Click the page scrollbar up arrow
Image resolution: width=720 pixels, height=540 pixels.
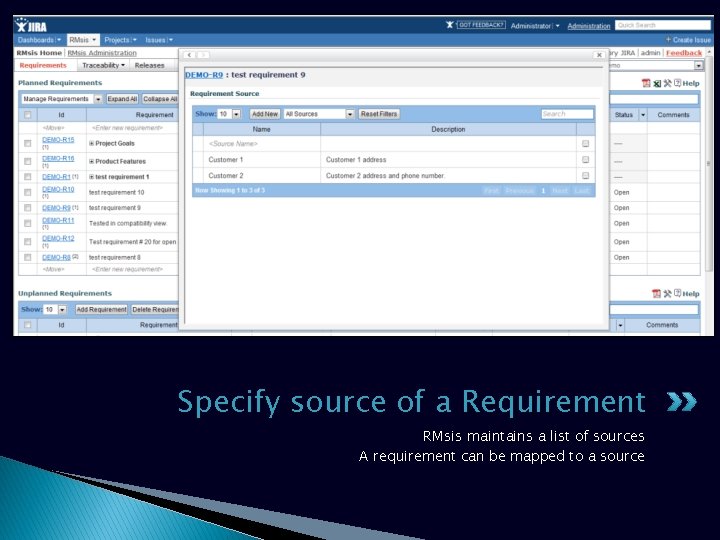[x=709, y=52]
